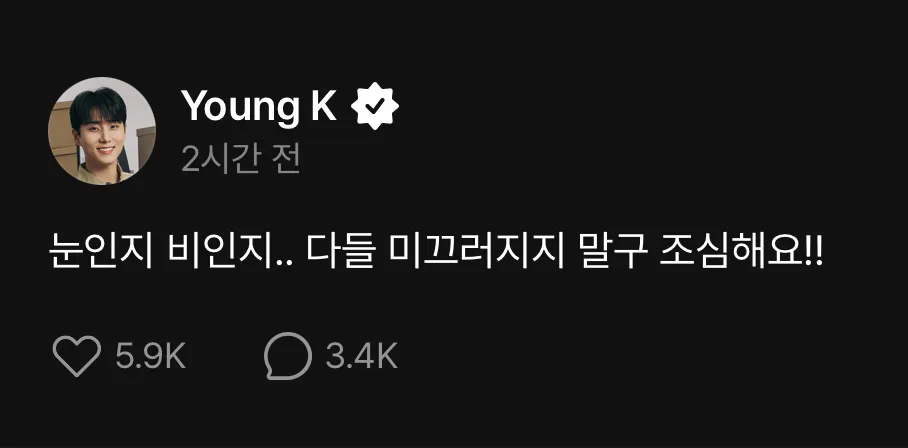This screenshot has width=908, height=448.
Task: Open Young K's round profile photo
Action: click(101, 131)
